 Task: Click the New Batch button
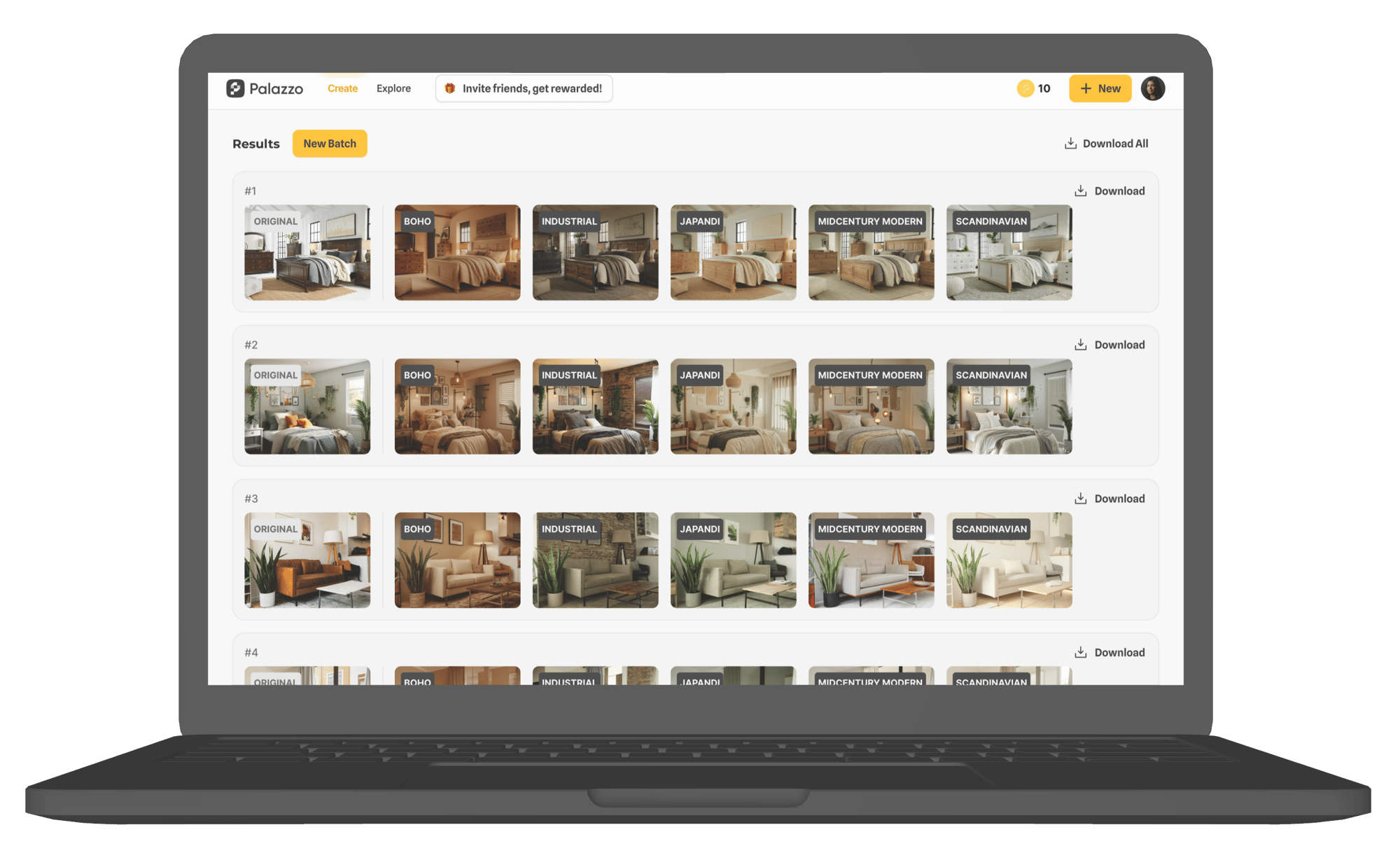[x=330, y=143]
